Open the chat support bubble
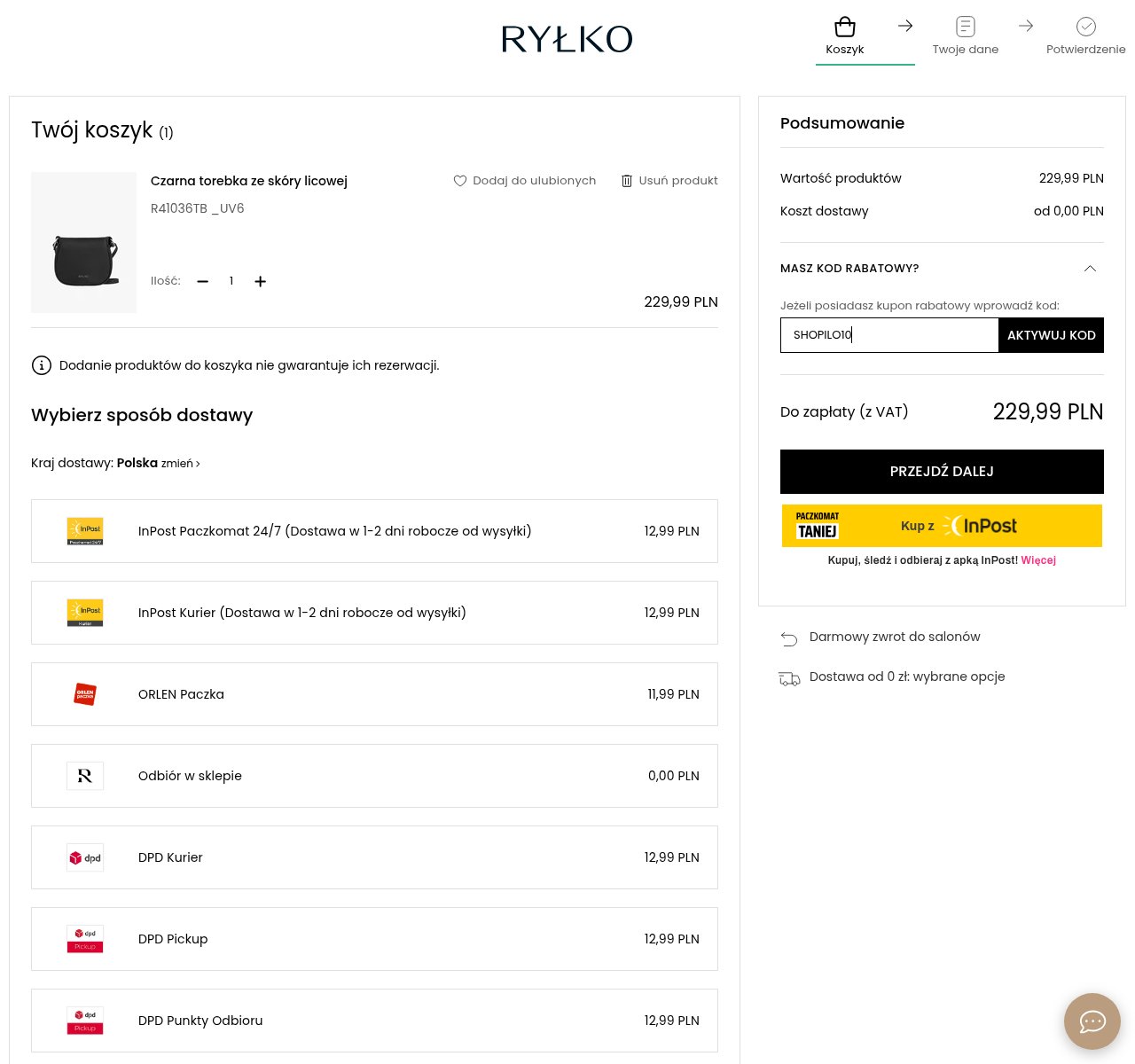 (x=1092, y=1021)
